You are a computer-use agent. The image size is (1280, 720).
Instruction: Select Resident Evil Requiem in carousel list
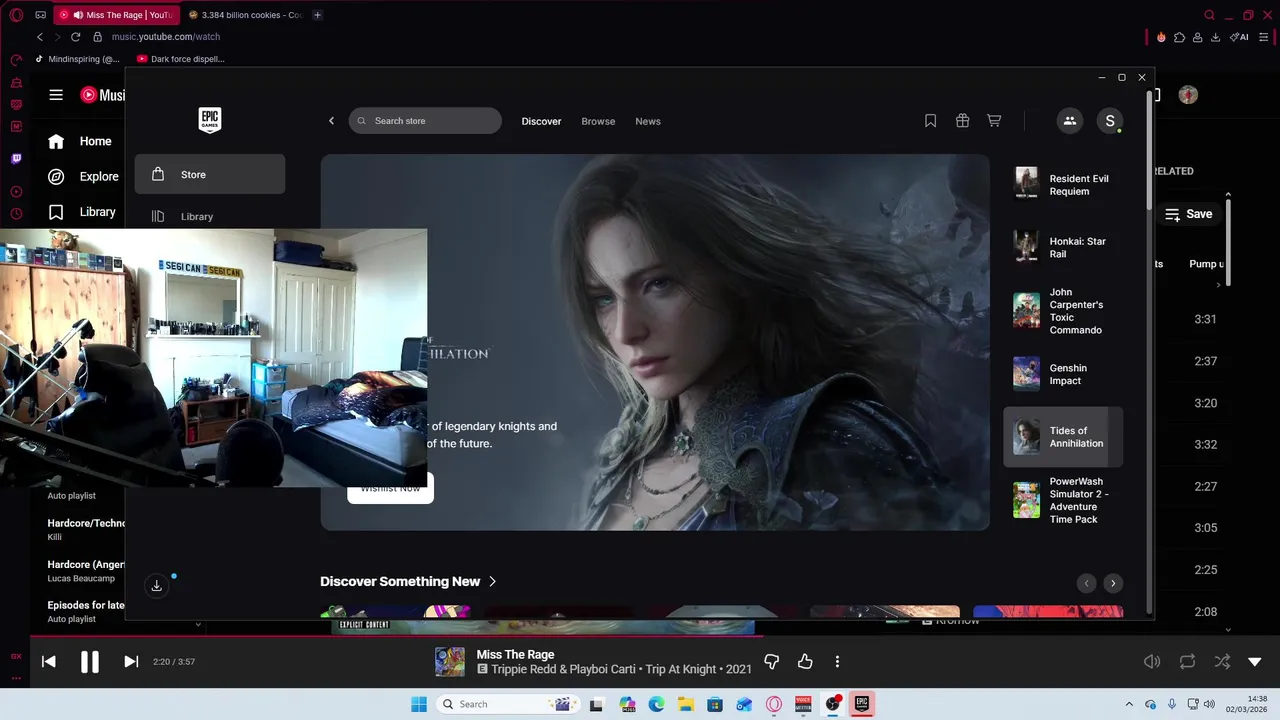(1063, 184)
